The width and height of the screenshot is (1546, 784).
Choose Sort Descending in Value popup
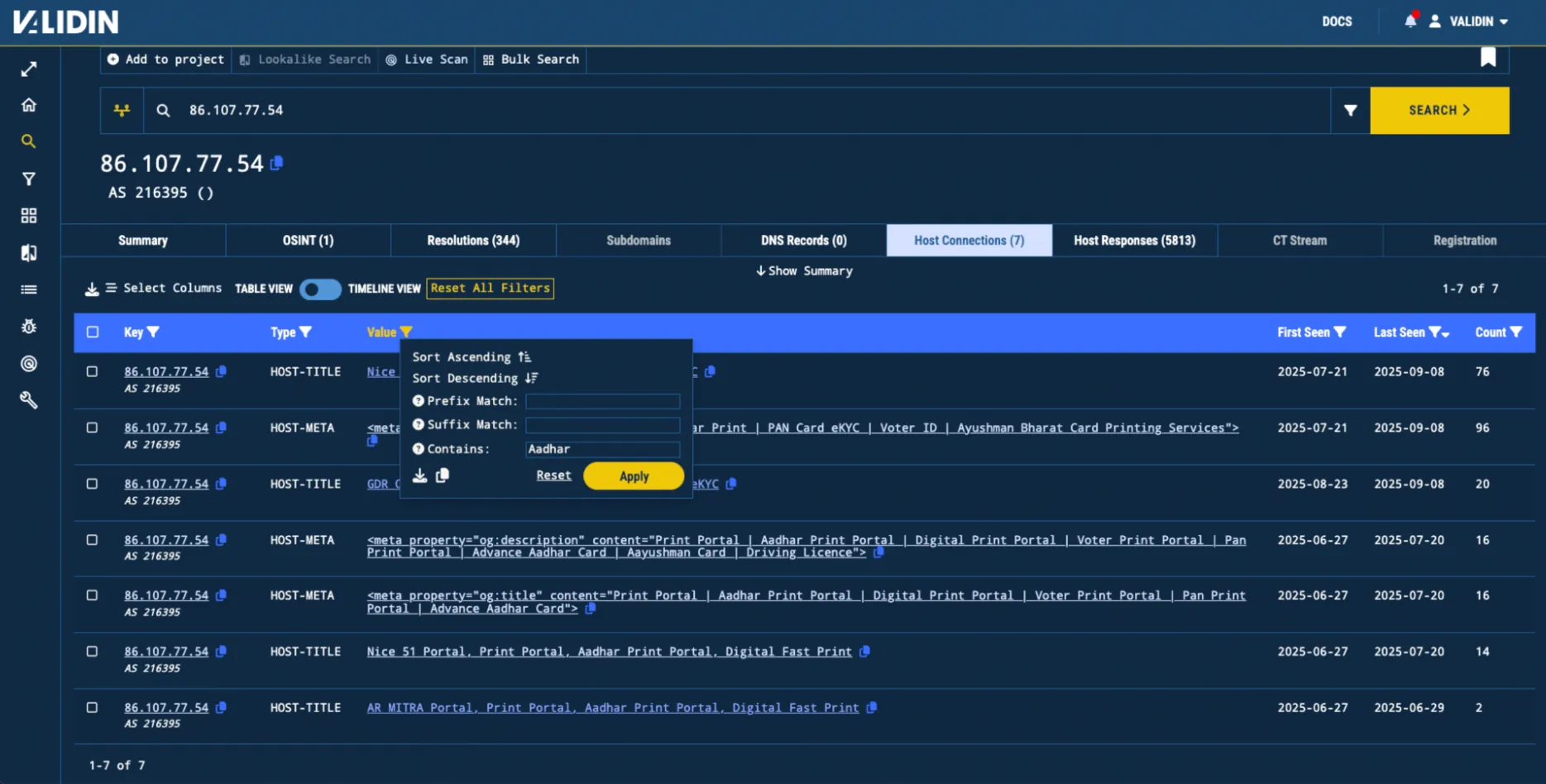[x=475, y=379]
